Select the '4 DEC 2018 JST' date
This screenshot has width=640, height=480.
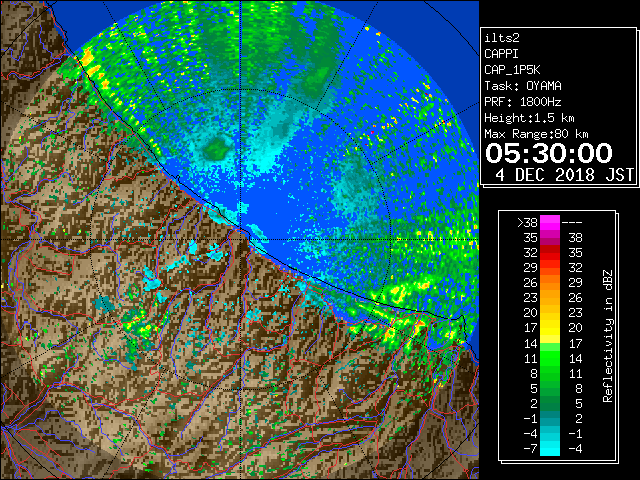(x=564, y=175)
